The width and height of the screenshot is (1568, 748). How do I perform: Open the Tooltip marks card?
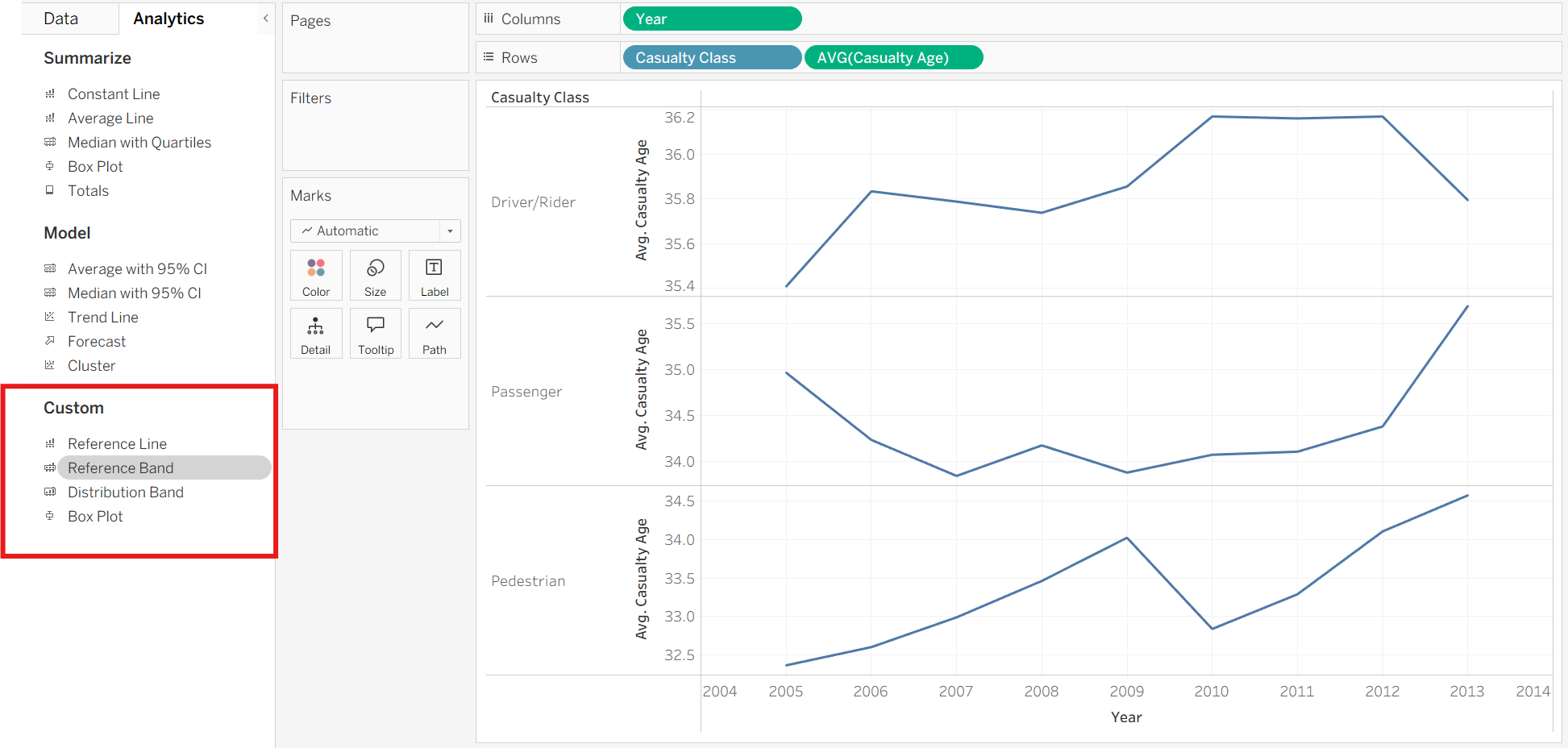pyautogui.click(x=375, y=334)
